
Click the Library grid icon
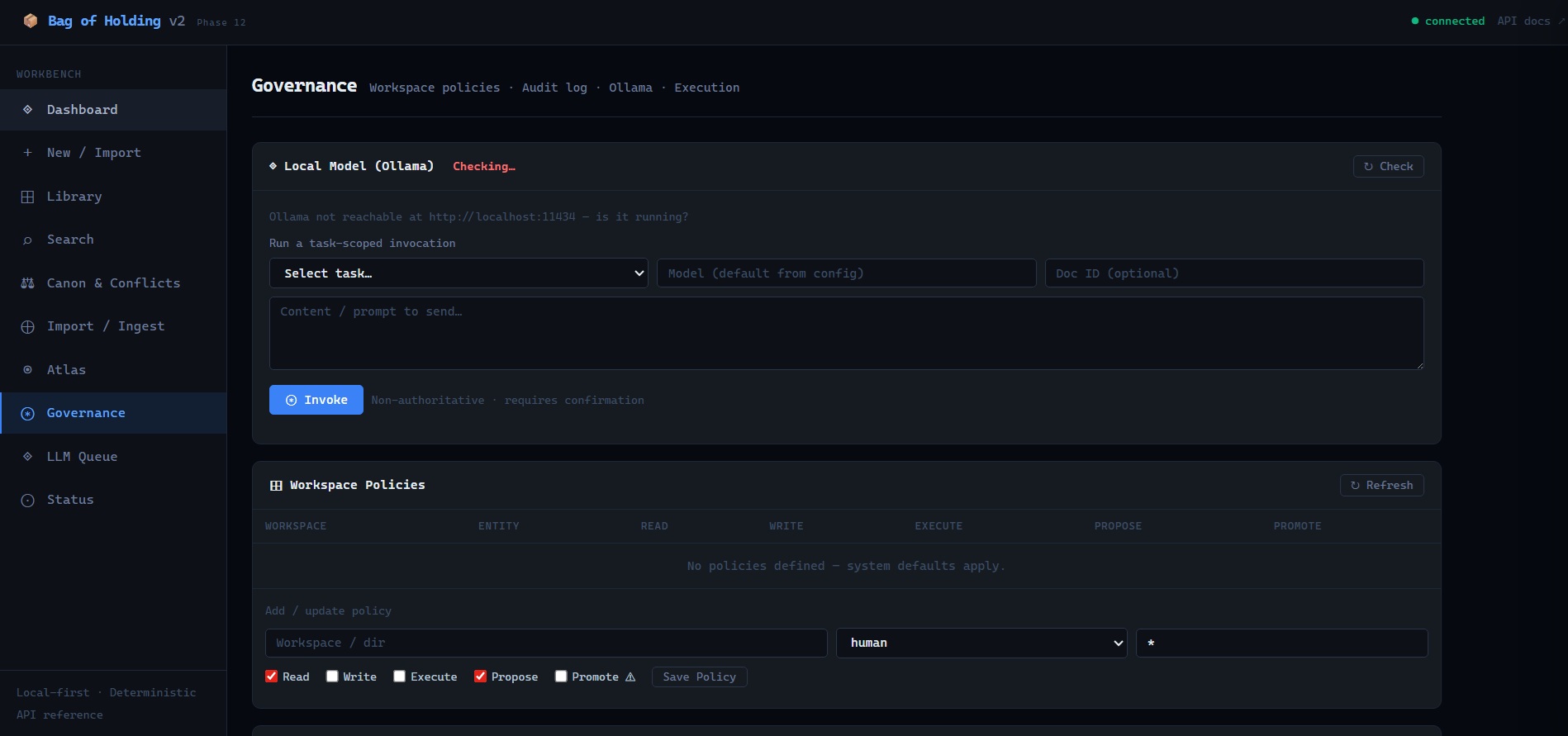coord(28,197)
